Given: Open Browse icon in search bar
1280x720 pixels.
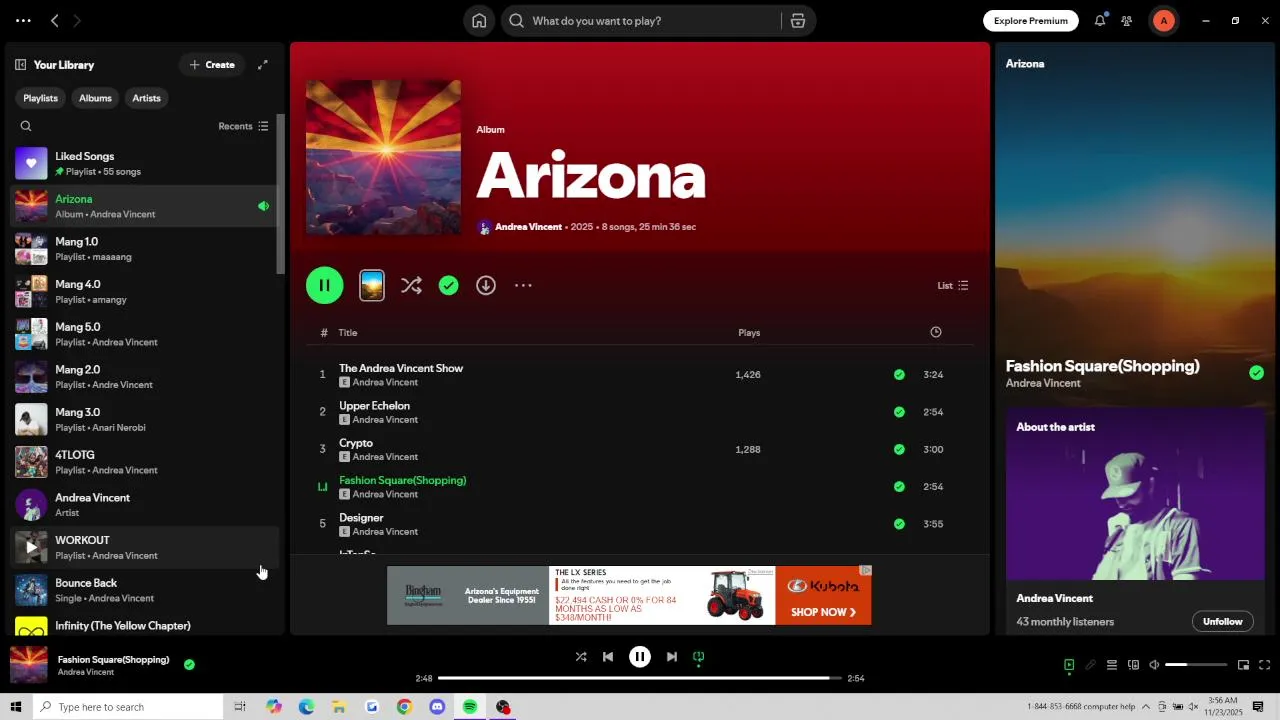Looking at the screenshot, I should tap(797, 21).
